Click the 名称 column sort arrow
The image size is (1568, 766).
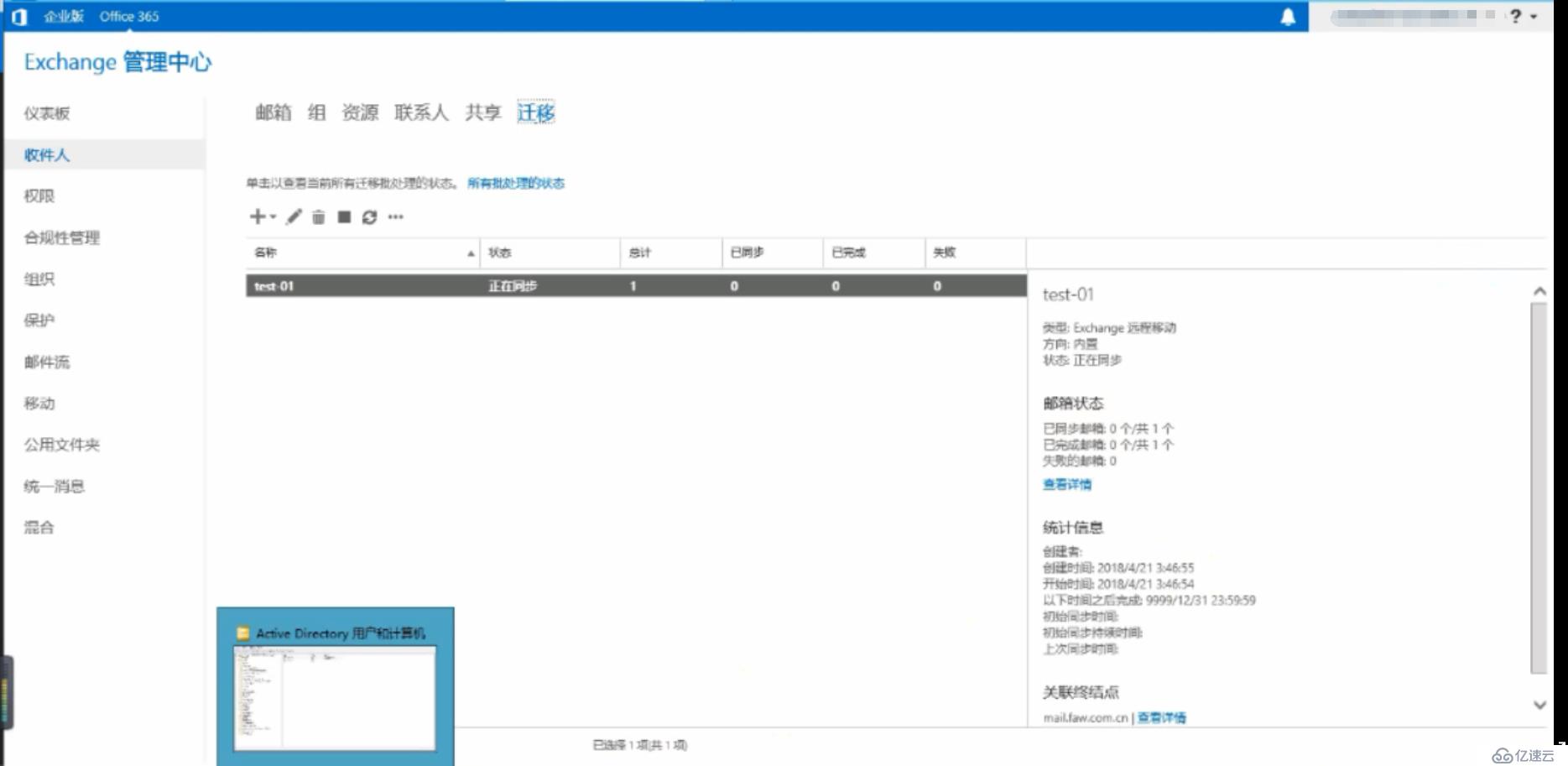(x=471, y=253)
